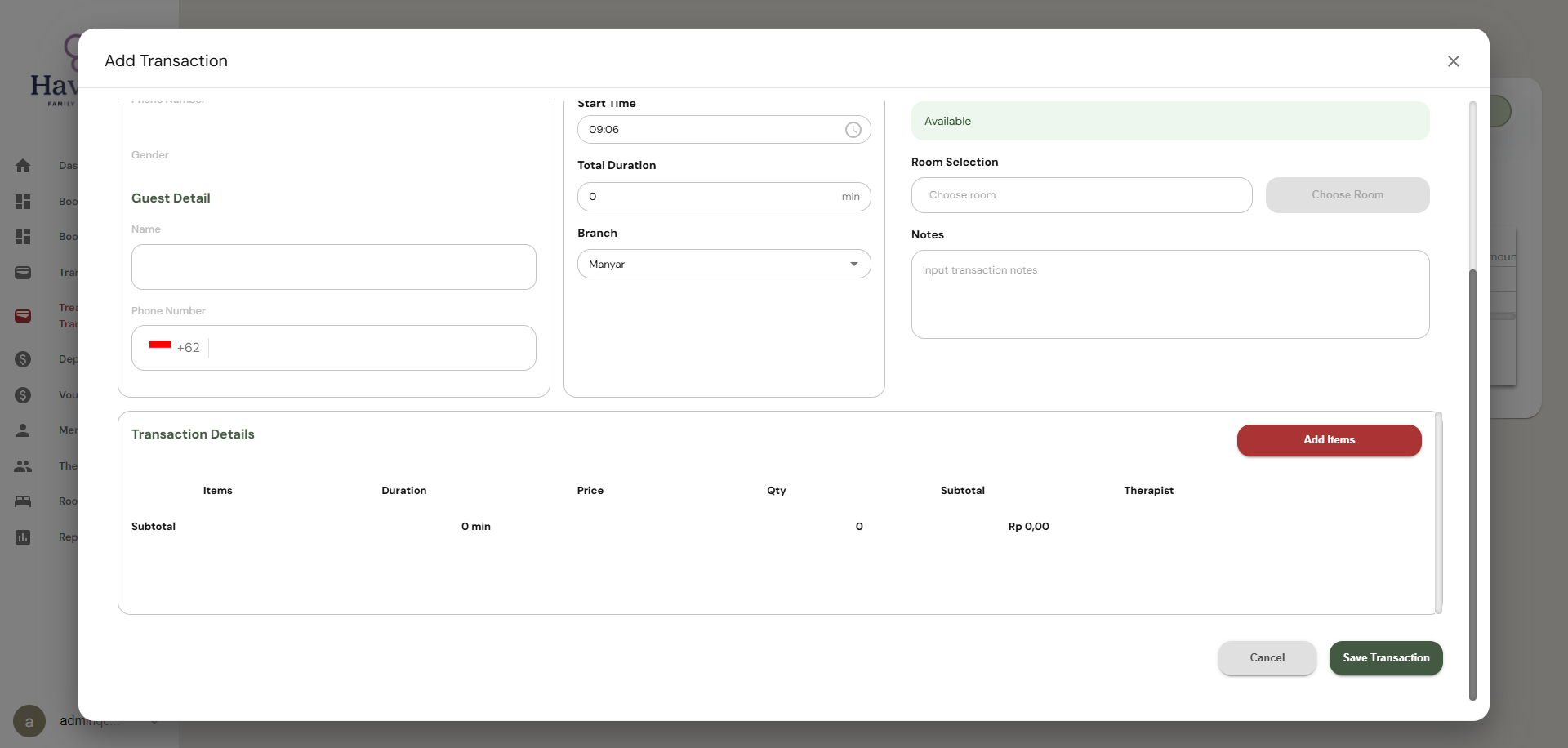Click the dialog's vertical scrollbar thumb

[x=1472, y=484]
